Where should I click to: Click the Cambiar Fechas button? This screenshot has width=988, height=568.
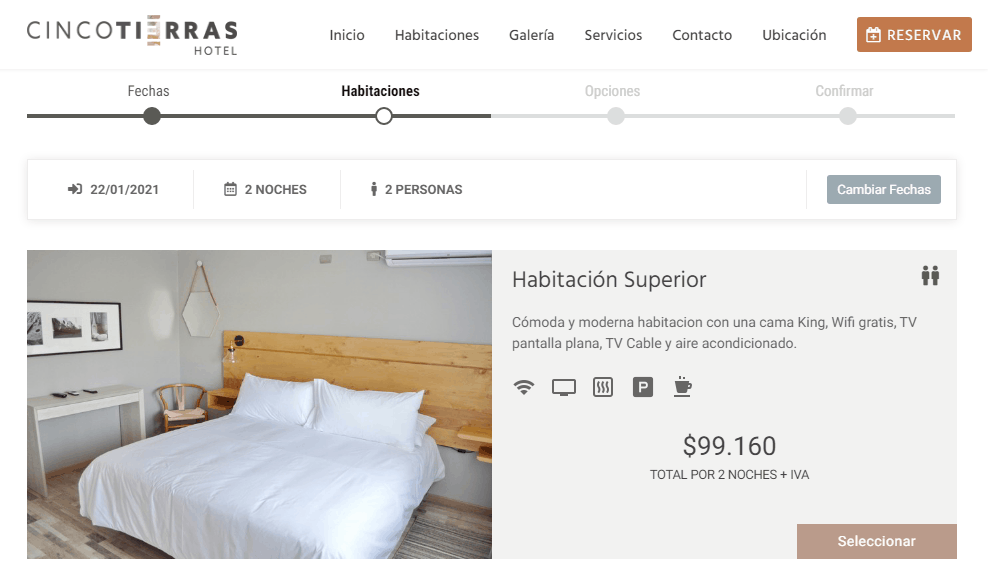883,189
